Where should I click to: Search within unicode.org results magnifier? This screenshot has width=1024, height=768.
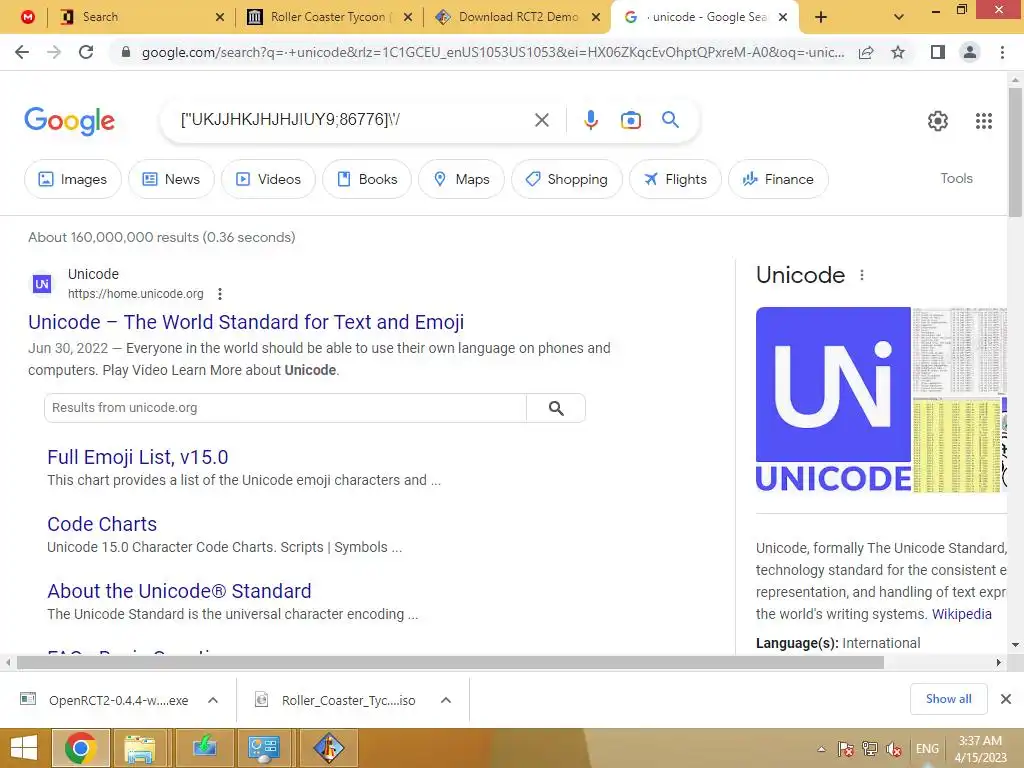(556, 408)
